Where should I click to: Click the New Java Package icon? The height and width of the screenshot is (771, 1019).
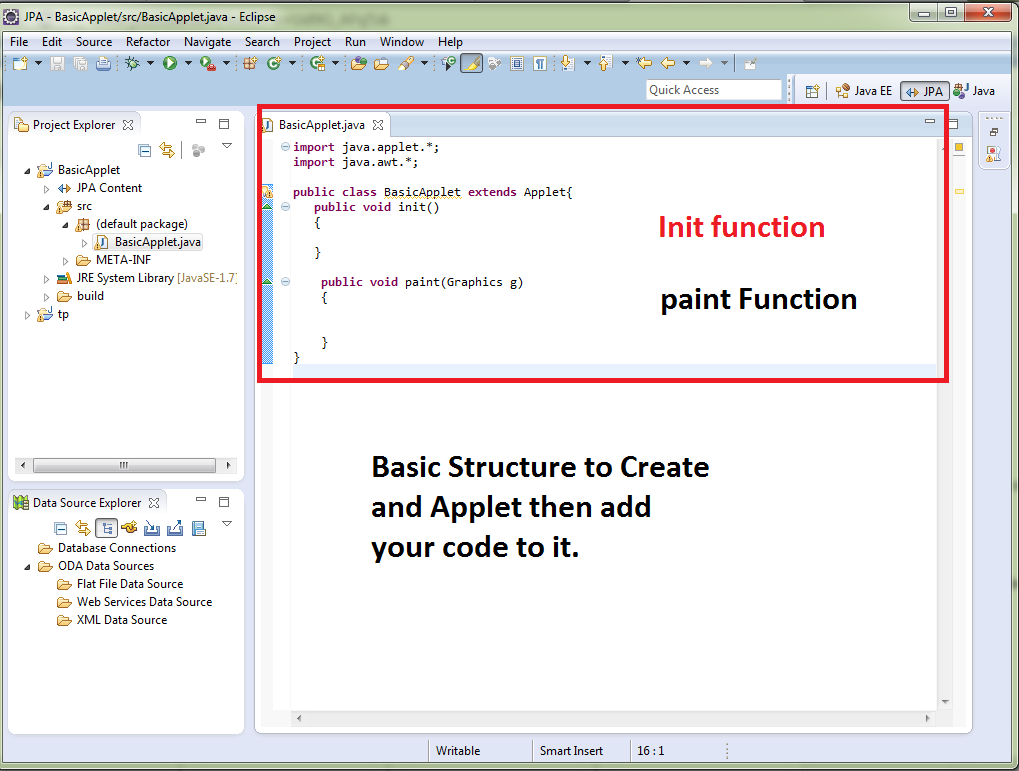pyautogui.click(x=250, y=63)
